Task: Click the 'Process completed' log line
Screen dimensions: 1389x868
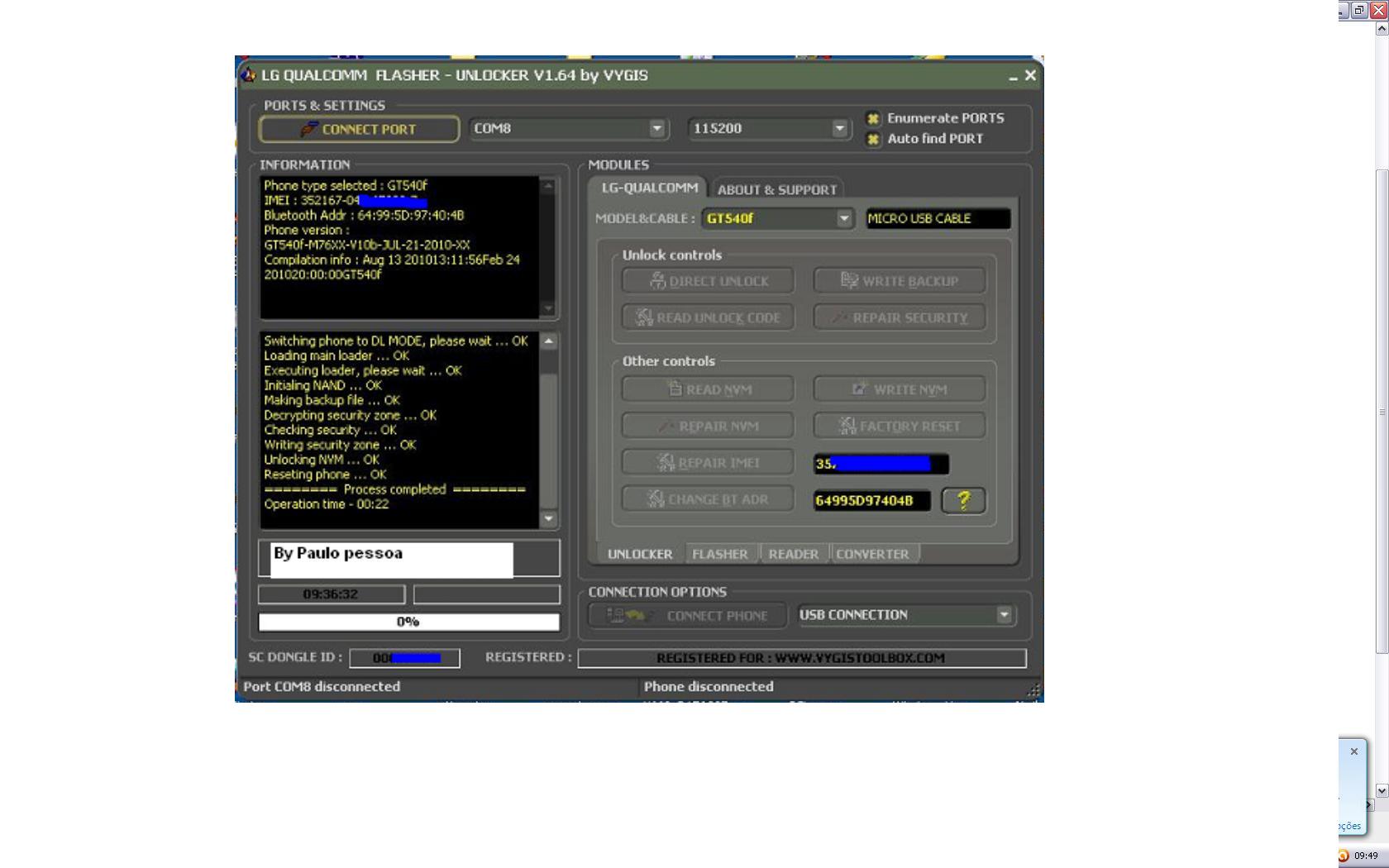Action: (394, 489)
